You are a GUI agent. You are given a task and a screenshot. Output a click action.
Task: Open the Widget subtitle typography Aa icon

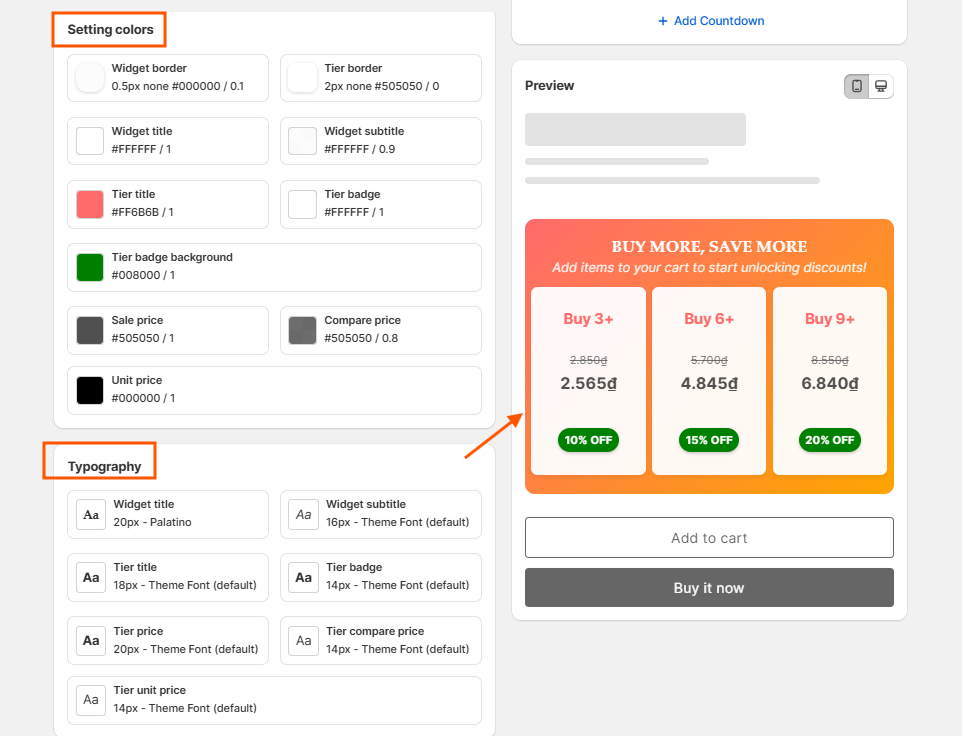tap(303, 514)
